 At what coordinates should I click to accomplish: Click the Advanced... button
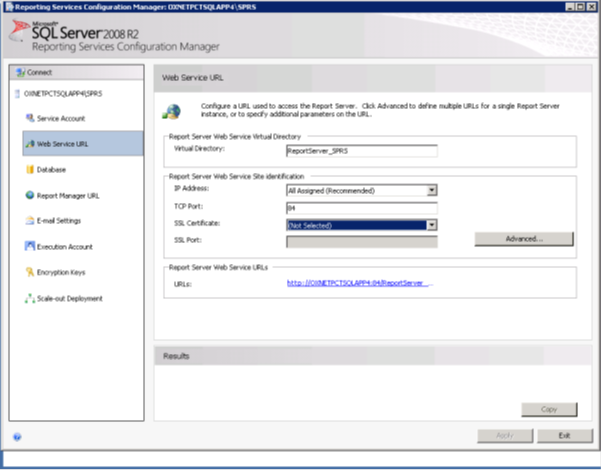pyautogui.click(x=524, y=238)
